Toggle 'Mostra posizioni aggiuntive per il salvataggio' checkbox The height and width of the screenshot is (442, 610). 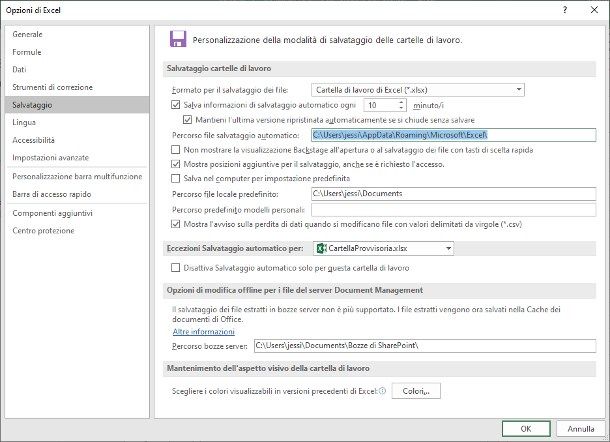[175, 164]
